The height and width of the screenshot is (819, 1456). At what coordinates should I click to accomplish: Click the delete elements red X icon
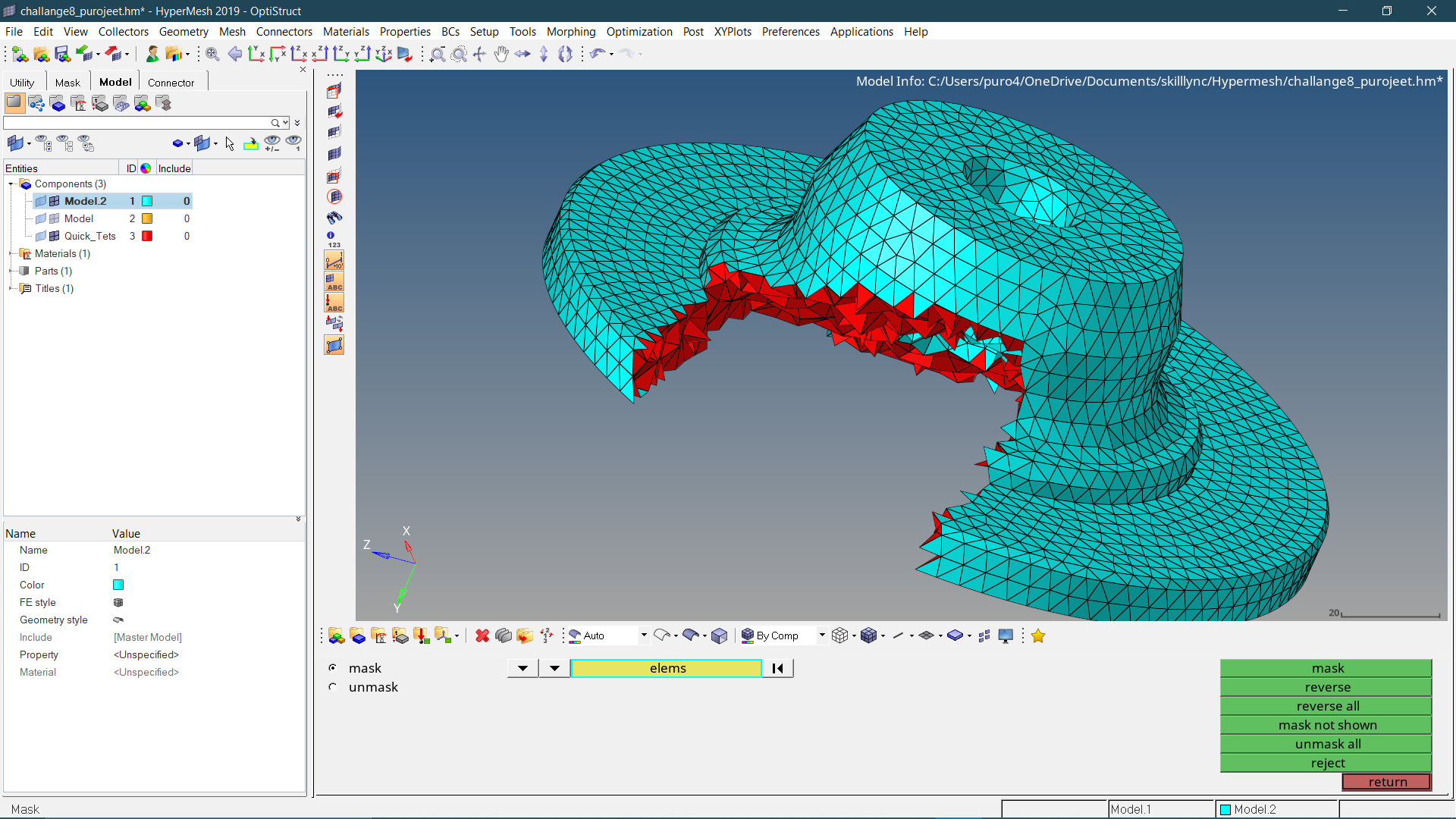point(482,635)
